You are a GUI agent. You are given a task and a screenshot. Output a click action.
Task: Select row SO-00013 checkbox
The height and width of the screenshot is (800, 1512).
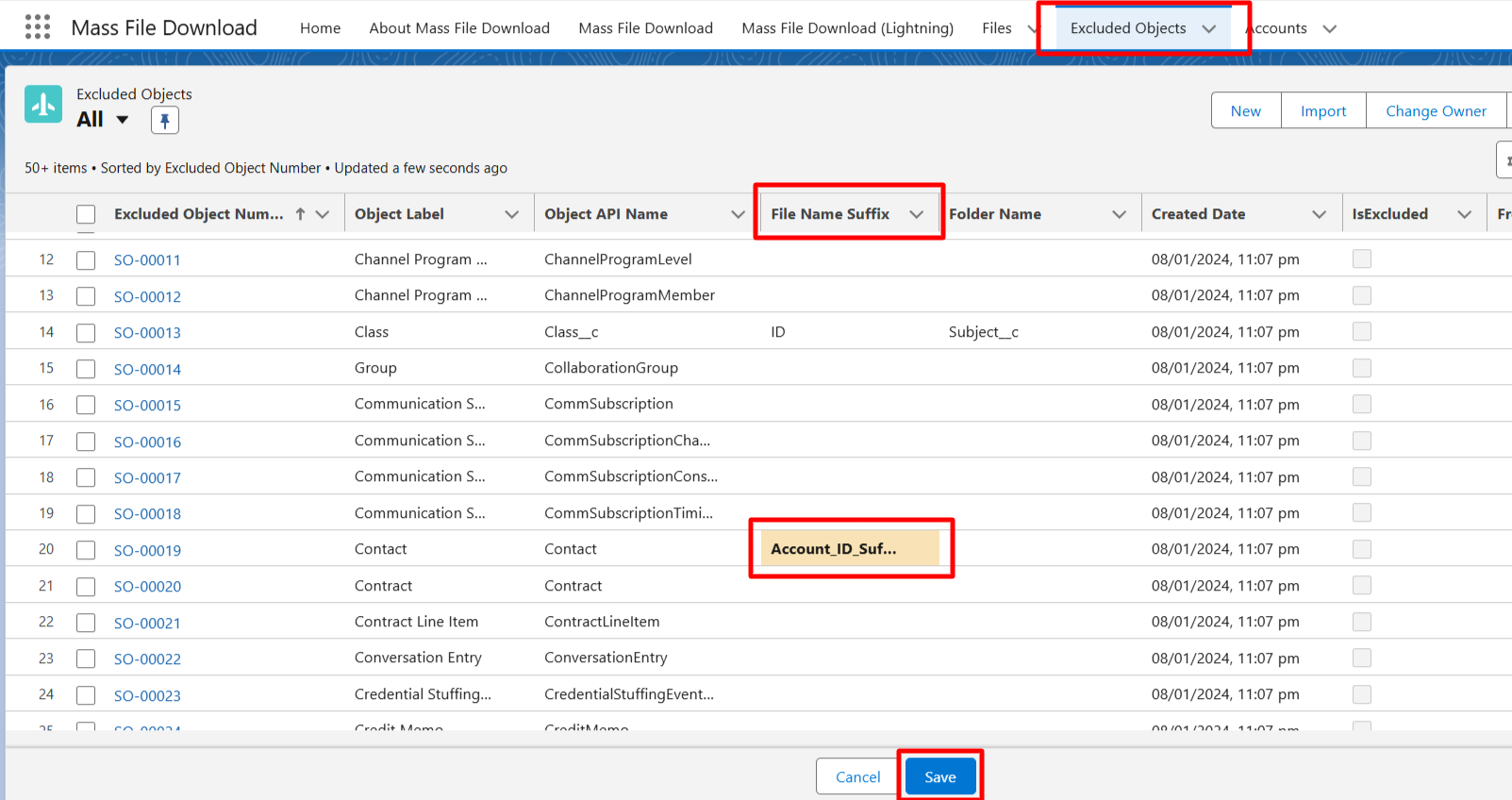coord(86,333)
